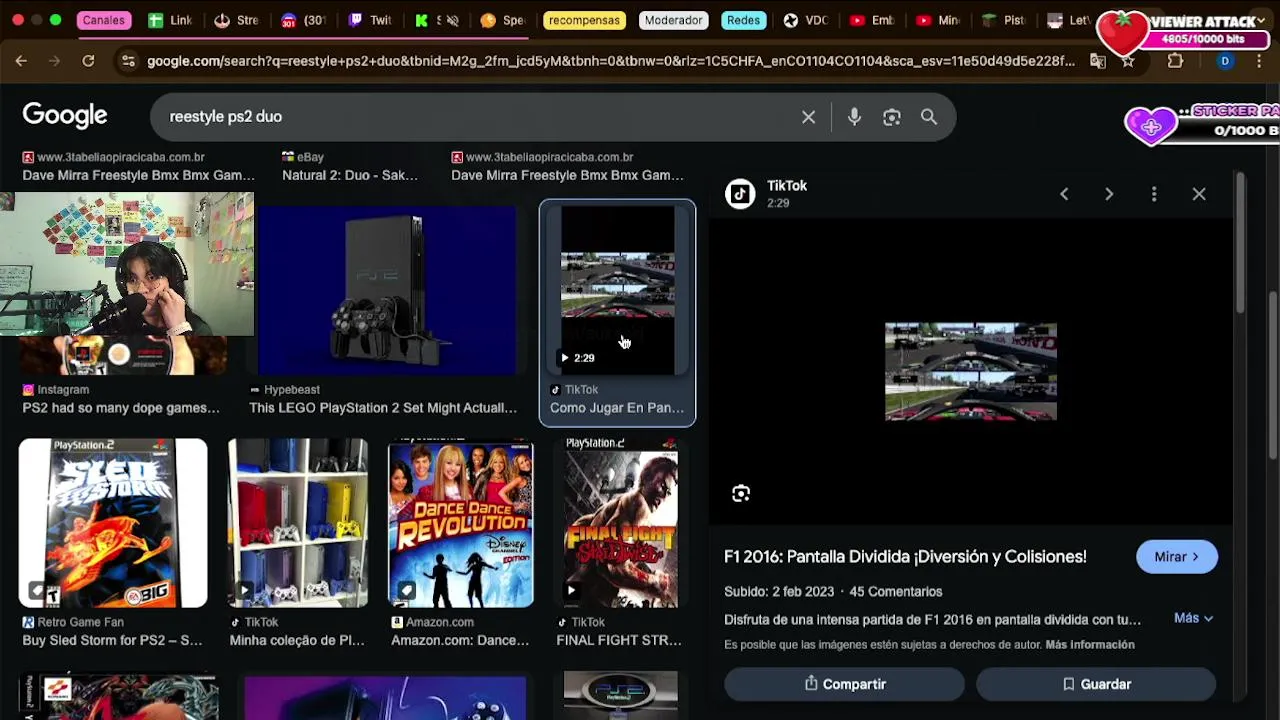Switch to the Emb YouTube tab
The height and width of the screenshot is (720, 1280).
click(872, 20)
